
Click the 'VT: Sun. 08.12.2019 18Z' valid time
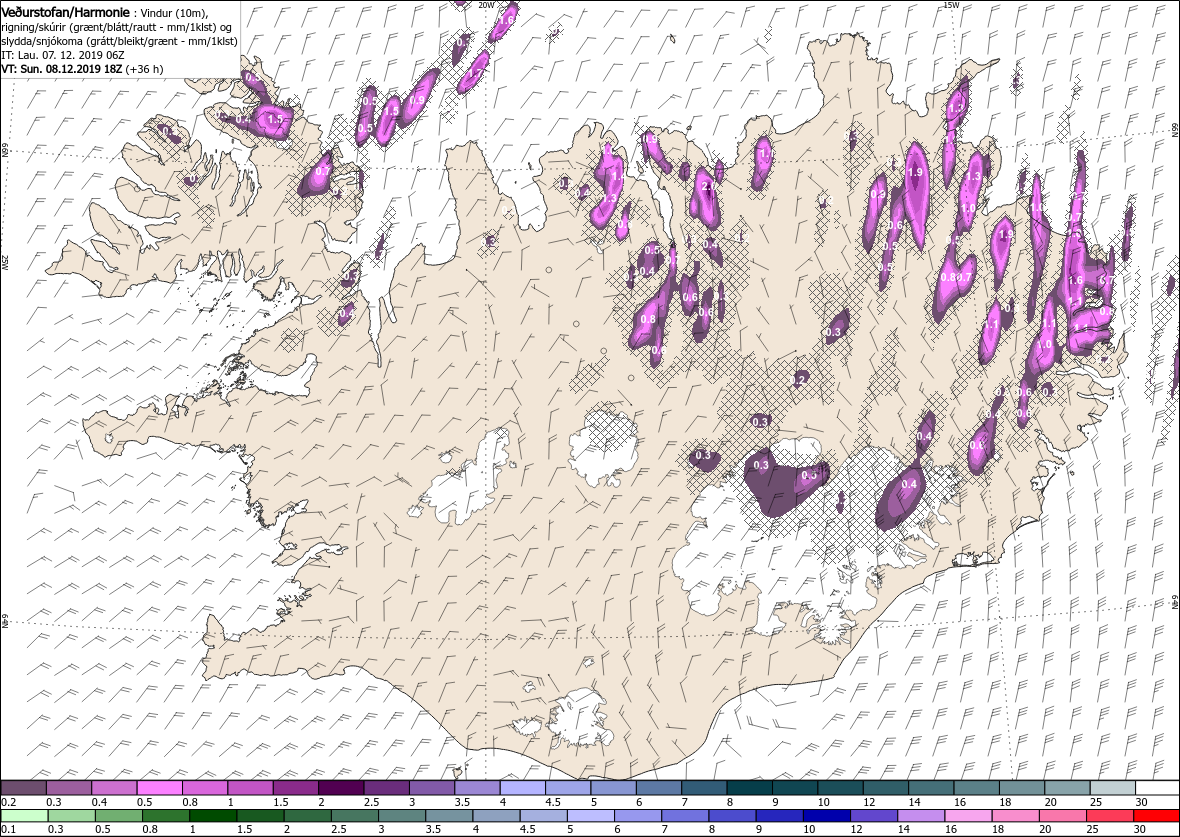(x=62, y=68)
